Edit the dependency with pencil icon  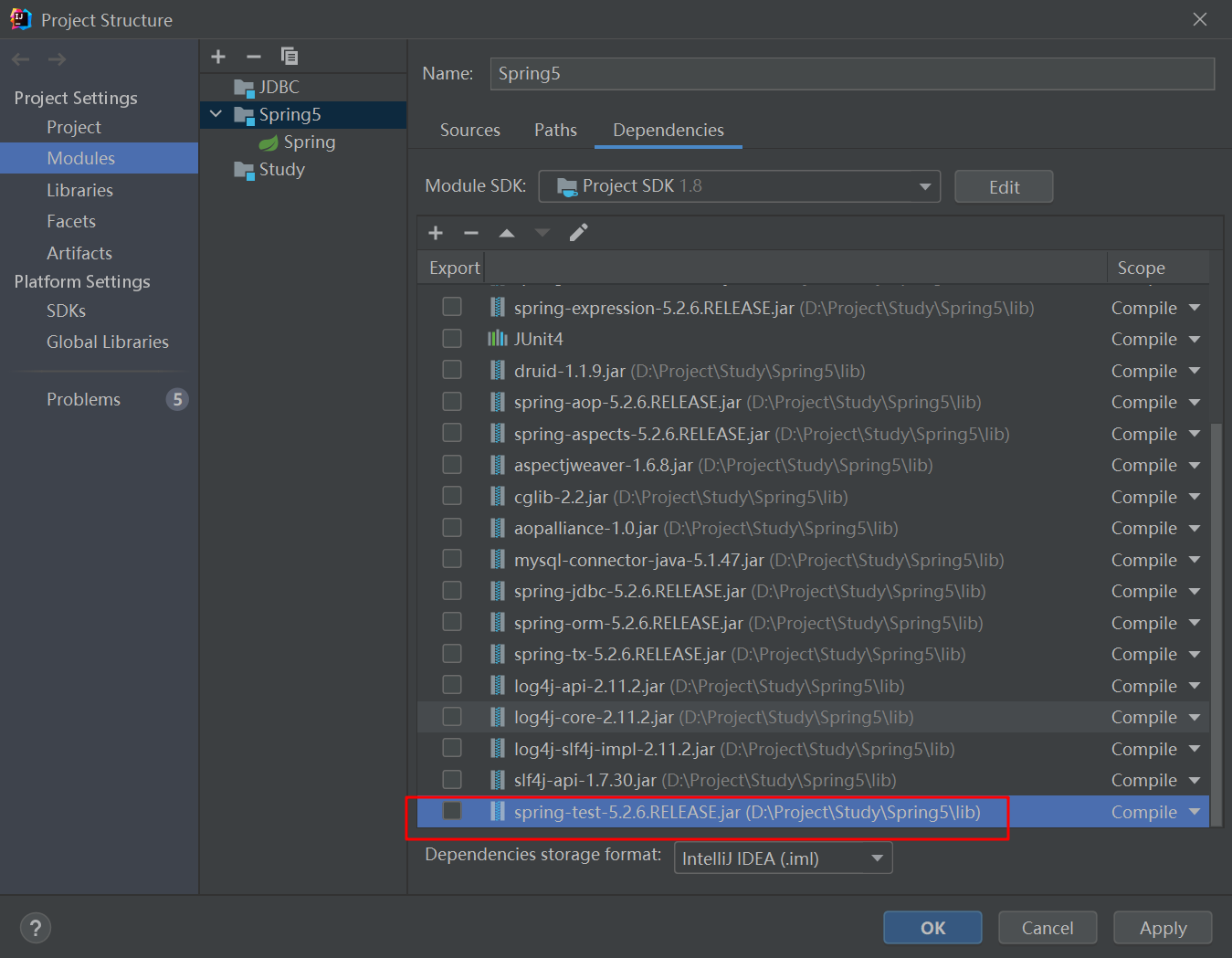578,233
